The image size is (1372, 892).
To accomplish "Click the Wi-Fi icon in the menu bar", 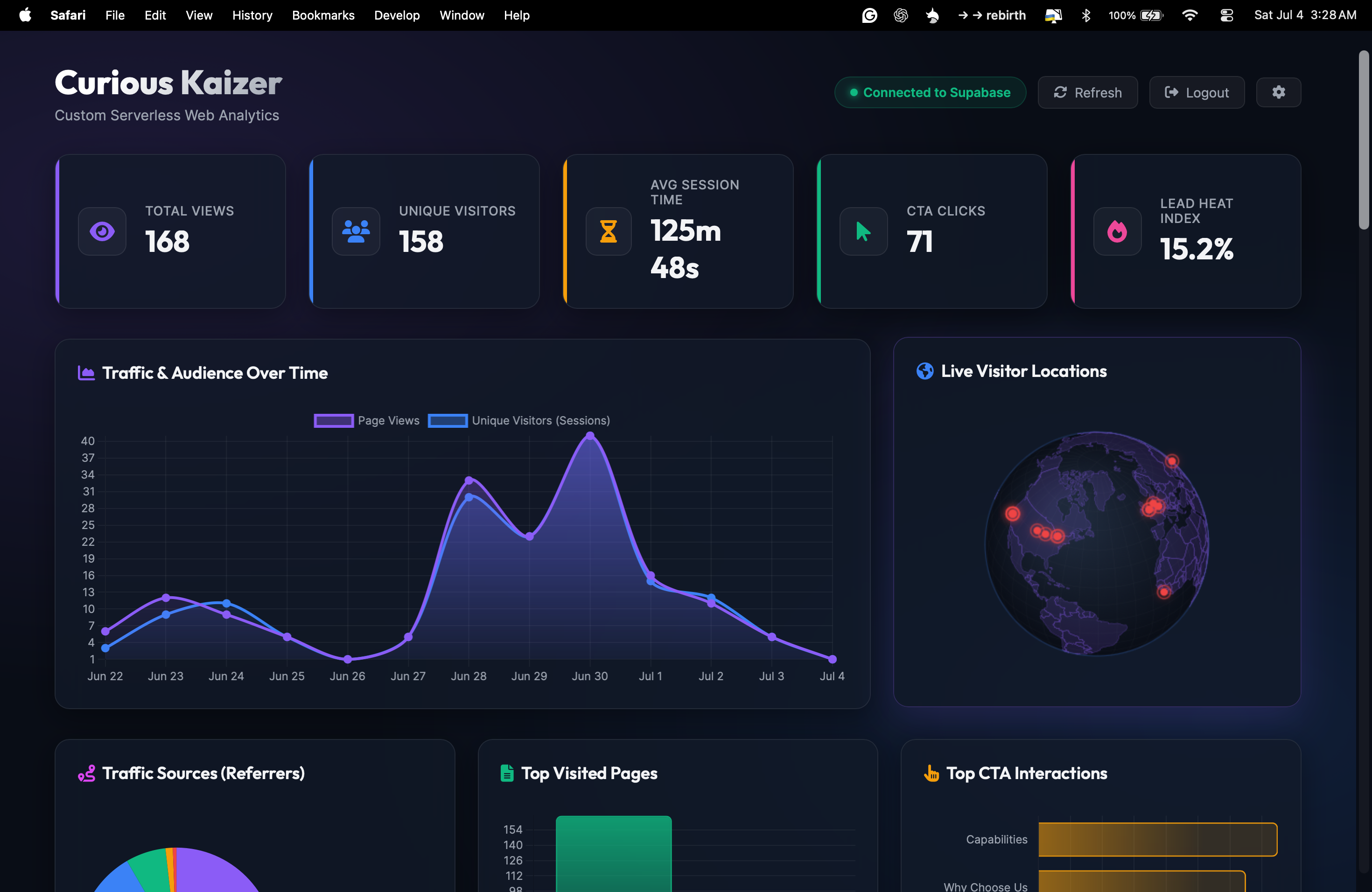I will (1190, 15).
